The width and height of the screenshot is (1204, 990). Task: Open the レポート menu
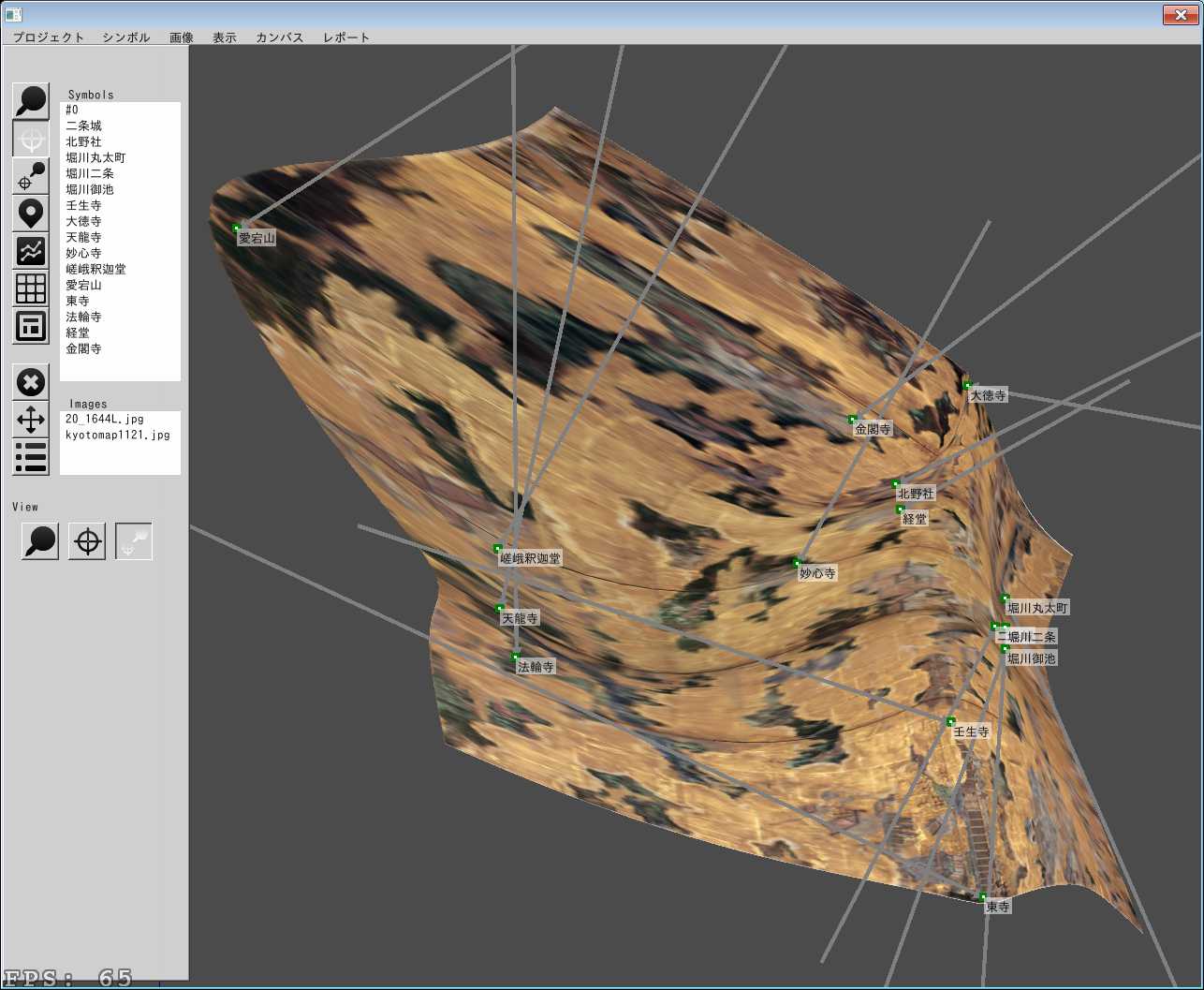click(346, 37)
